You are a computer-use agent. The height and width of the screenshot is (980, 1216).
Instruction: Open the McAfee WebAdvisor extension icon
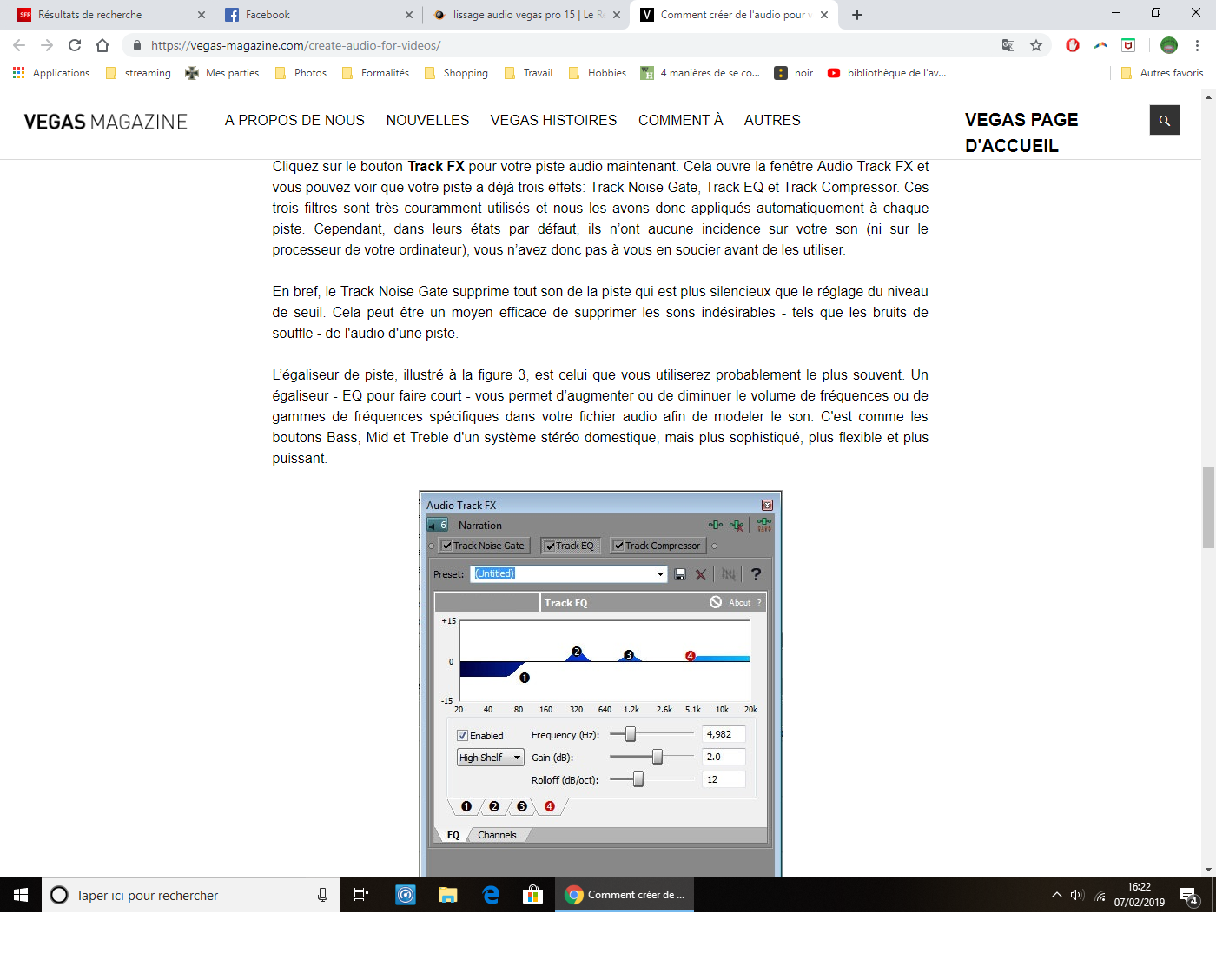[1128, 45]
